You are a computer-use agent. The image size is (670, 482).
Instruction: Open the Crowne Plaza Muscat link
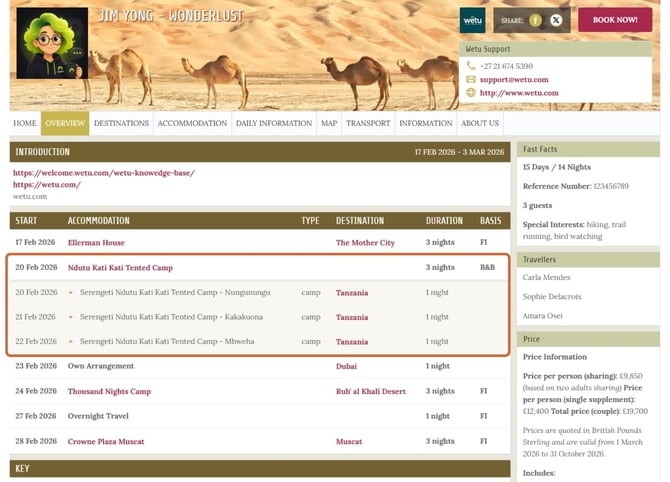[106, 441]
